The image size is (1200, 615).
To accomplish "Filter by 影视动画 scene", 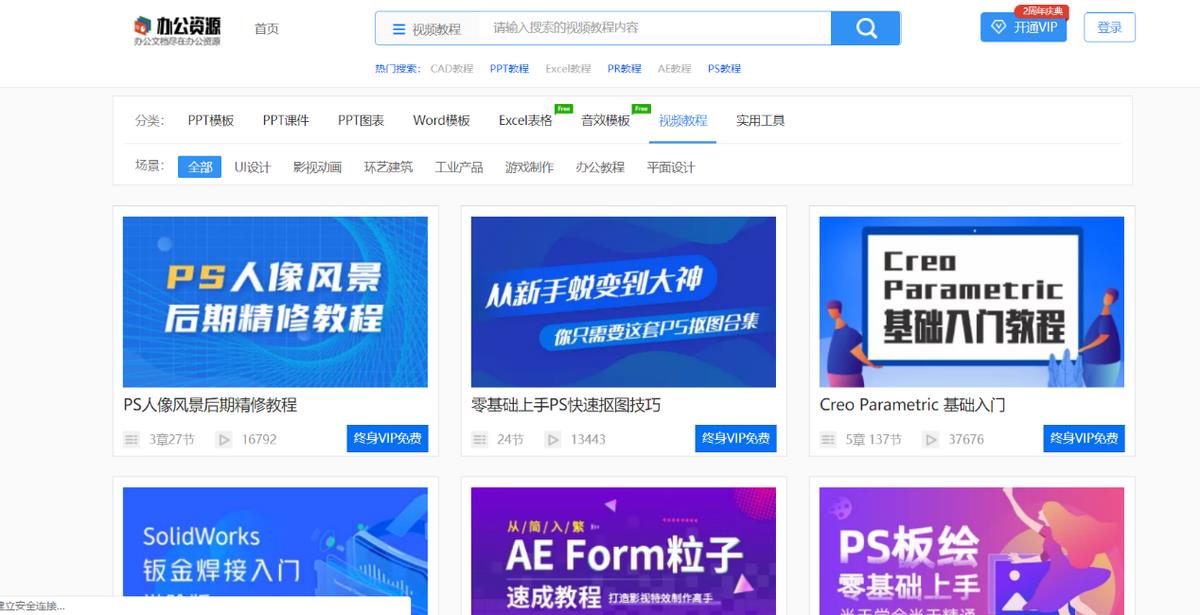I will click(317, 167).
